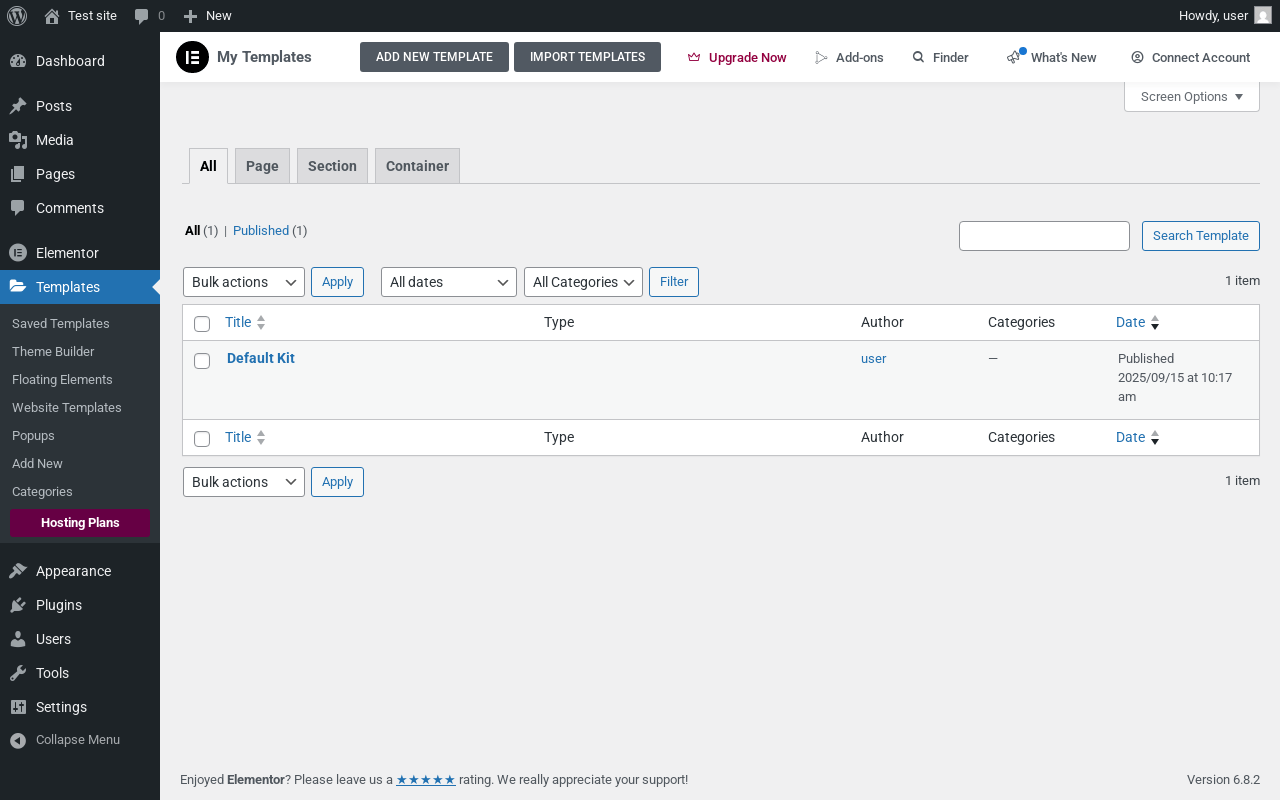This screenshot has width=1280, height=800.
Task: Click the What's New megaphone icon
Action: (1014, 57)
